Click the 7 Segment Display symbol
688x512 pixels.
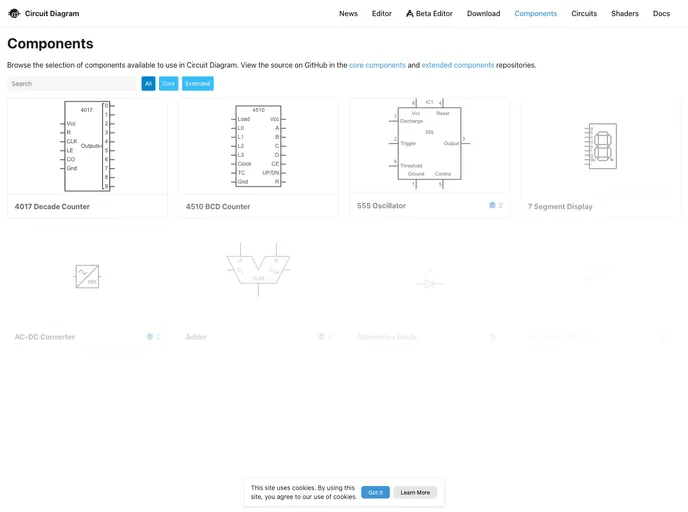coord(601,146)
